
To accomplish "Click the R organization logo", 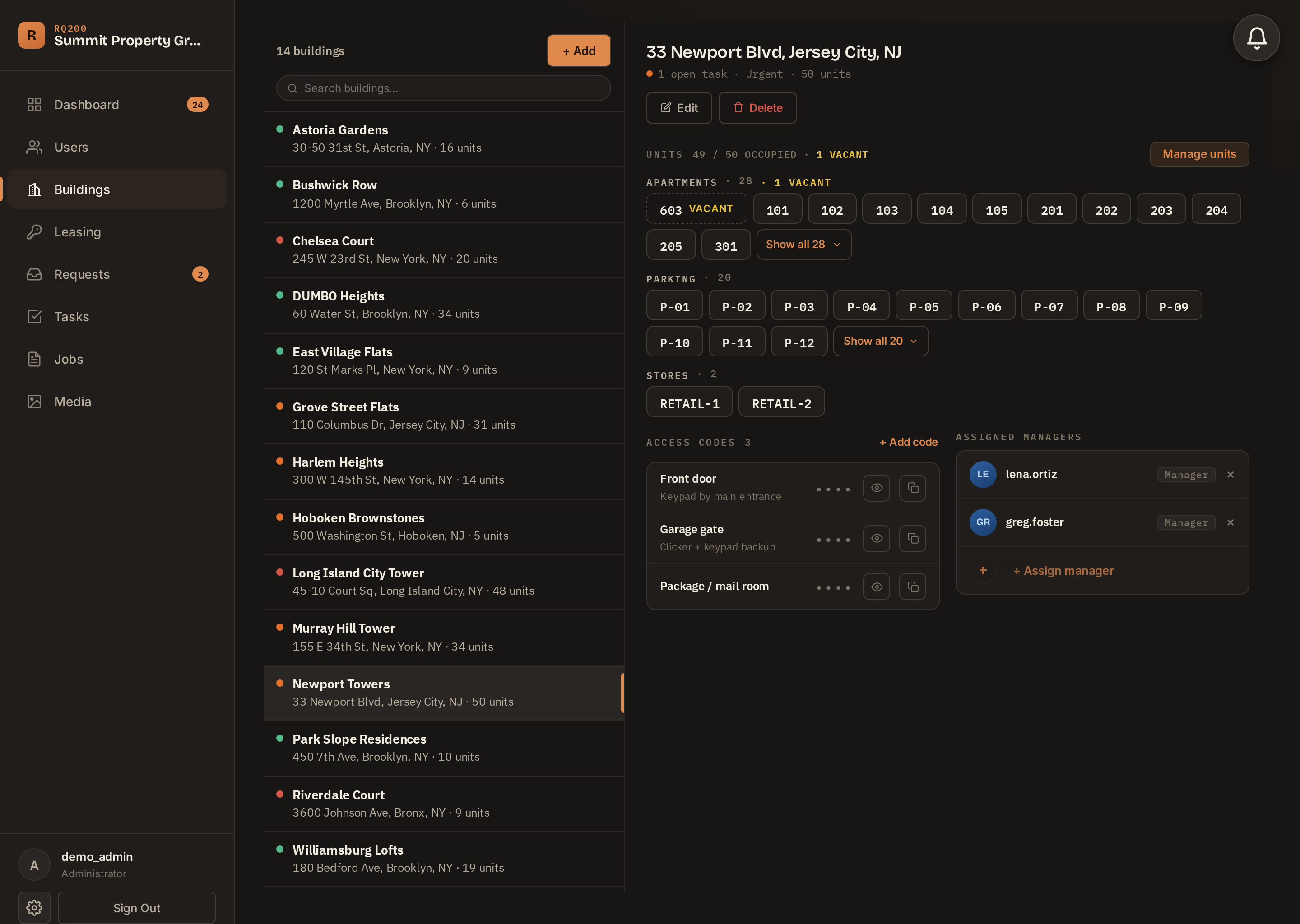I will (x=31, y=35).
